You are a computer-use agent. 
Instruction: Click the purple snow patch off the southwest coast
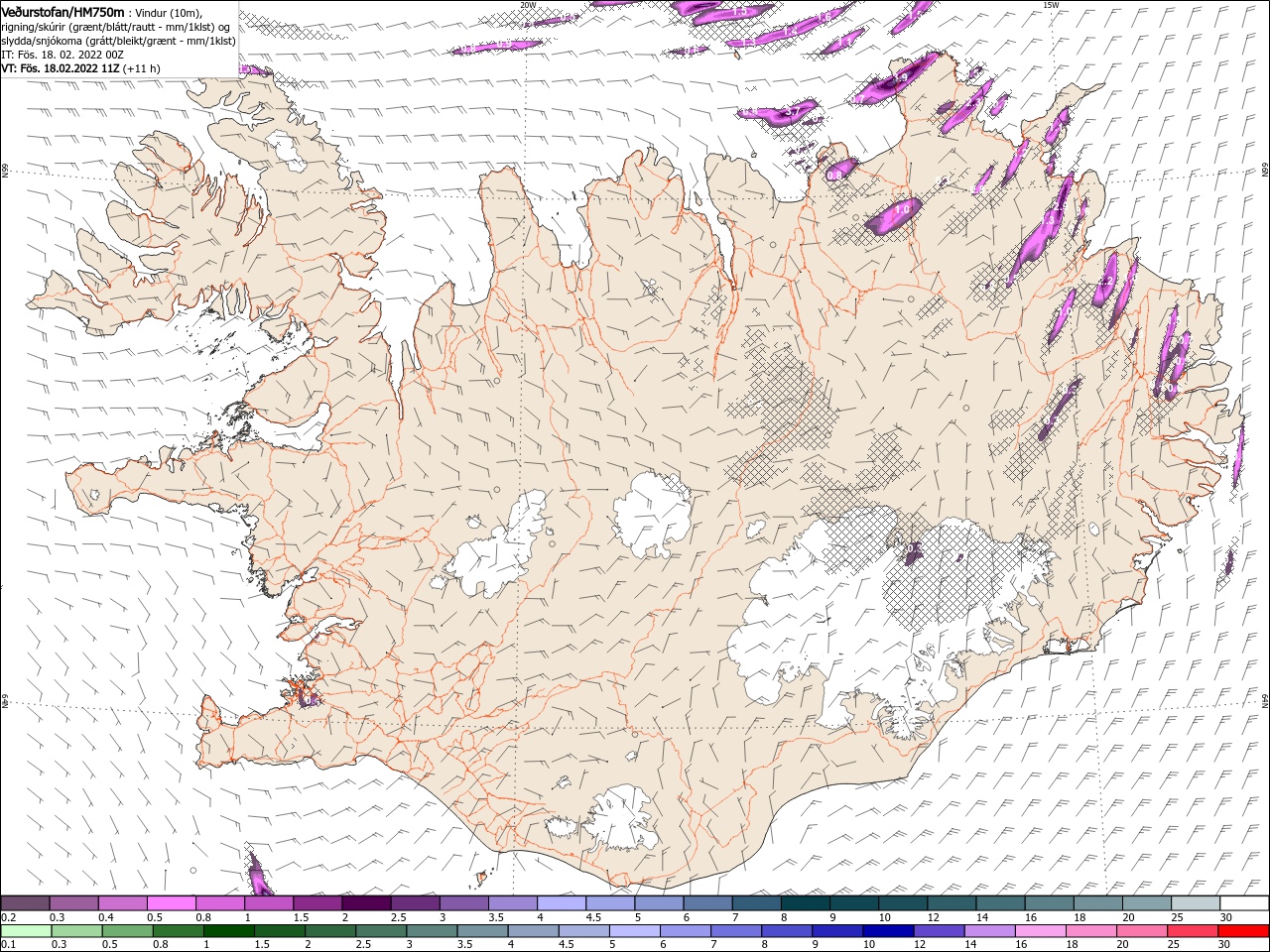pos(257,877)
